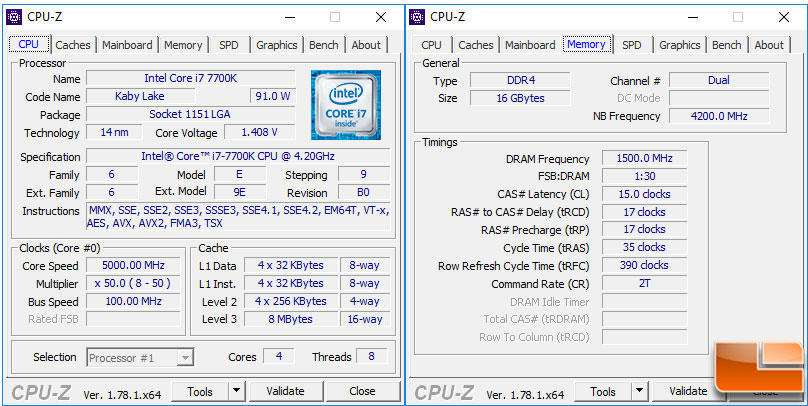Click the Threads count value 8
Viewport: 808px width, 406px height.
point(371,356)
